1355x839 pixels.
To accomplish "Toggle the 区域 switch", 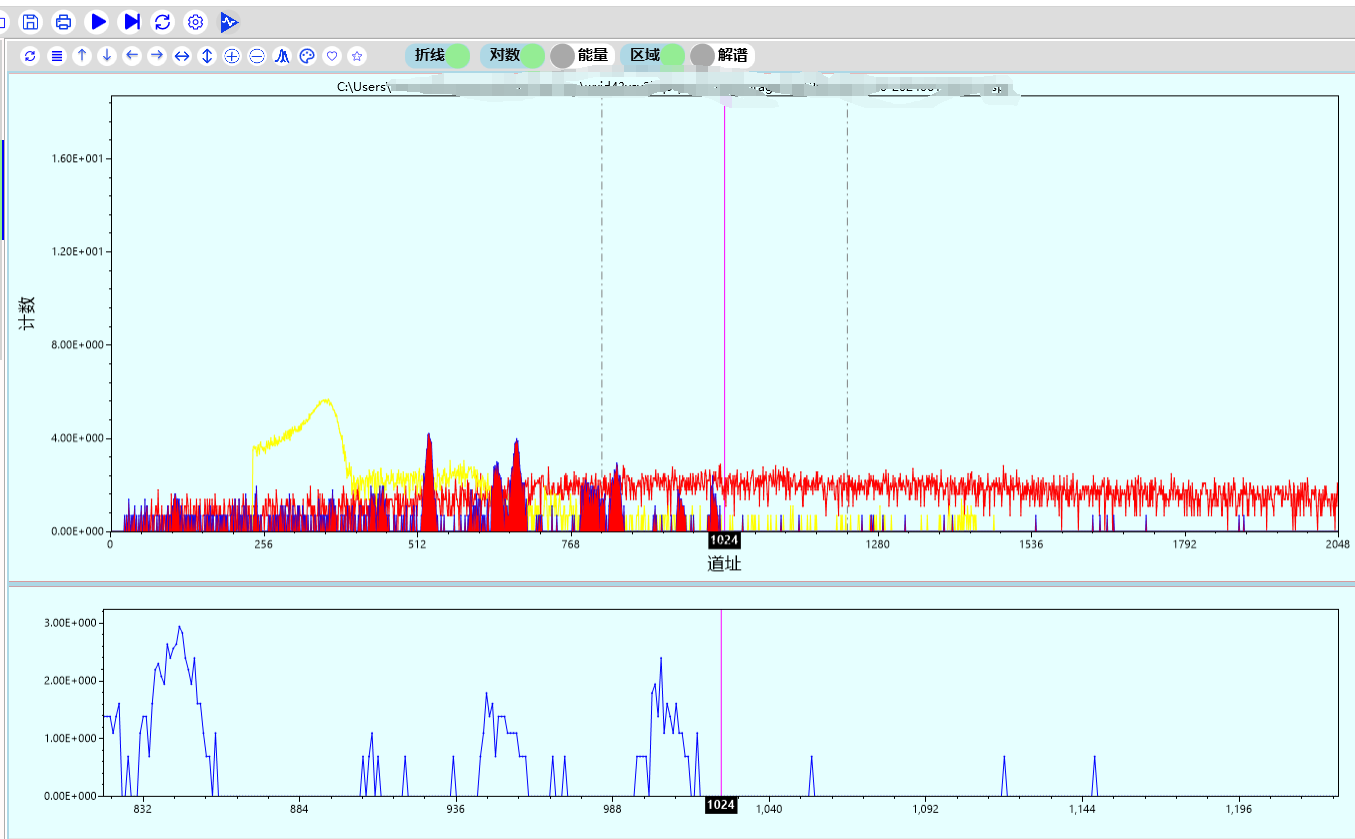I will pos(653,55).
